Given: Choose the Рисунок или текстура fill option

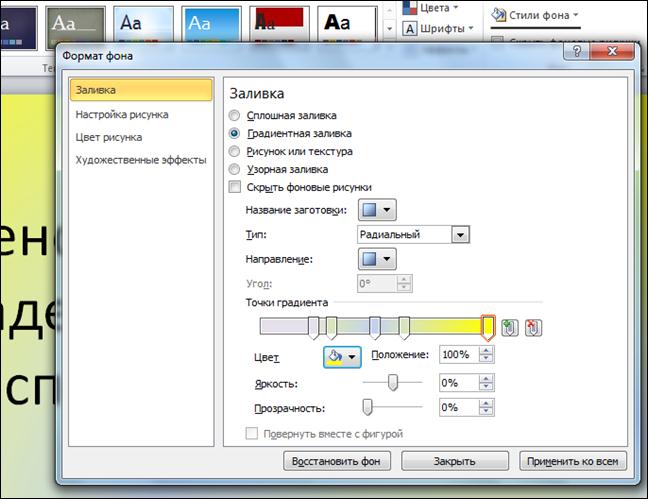Looking at the screenshot, I should click(x=235, y=152).
